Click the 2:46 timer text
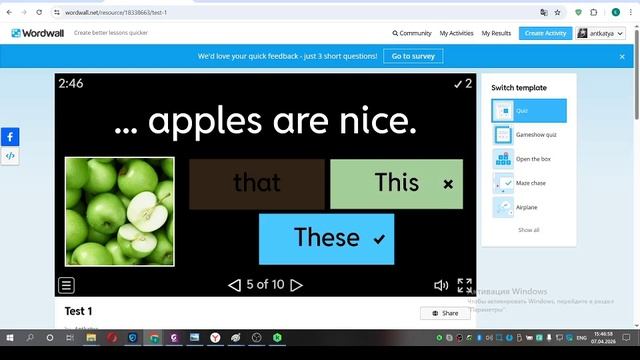640x360 pixels. click(71, 84)
